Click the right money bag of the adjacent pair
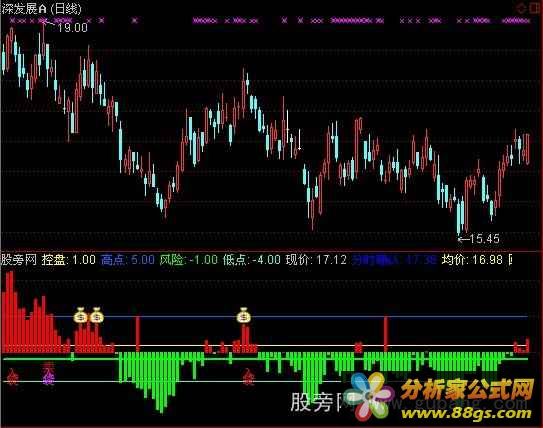Screen dimensions: 543x428 (97, 315)
